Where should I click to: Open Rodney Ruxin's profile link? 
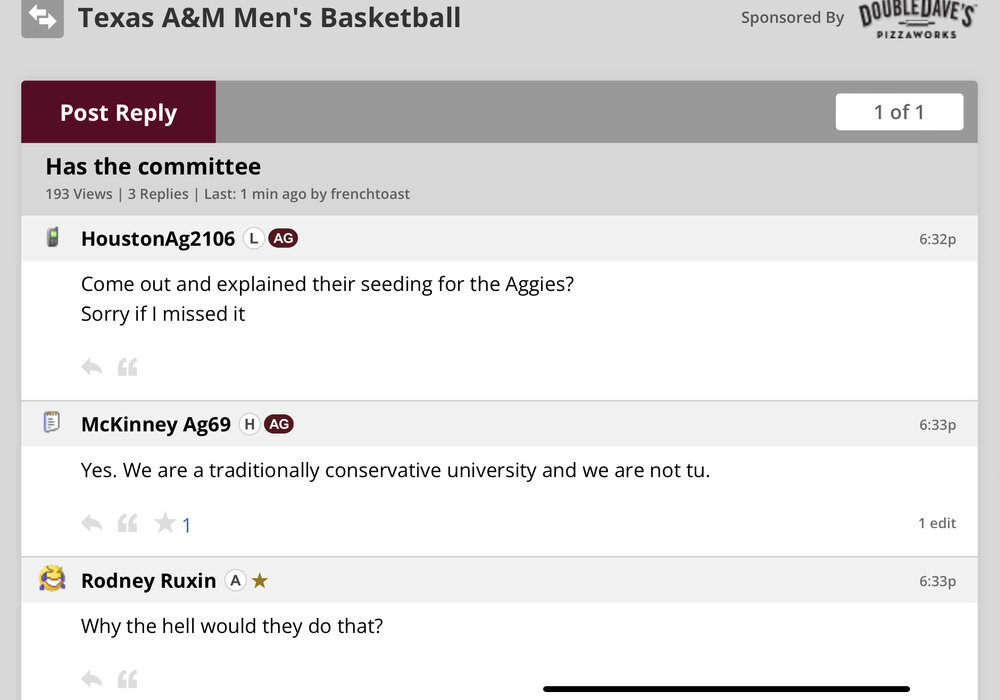148,581
